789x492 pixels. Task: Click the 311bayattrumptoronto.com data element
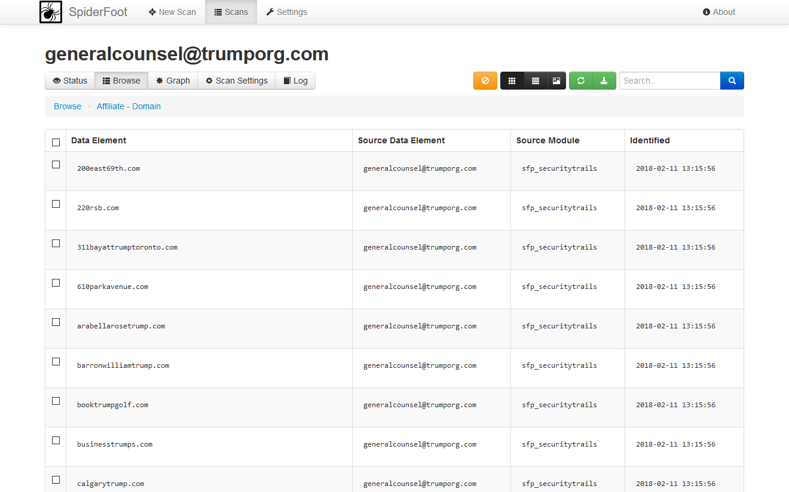[x=127, y=248]
